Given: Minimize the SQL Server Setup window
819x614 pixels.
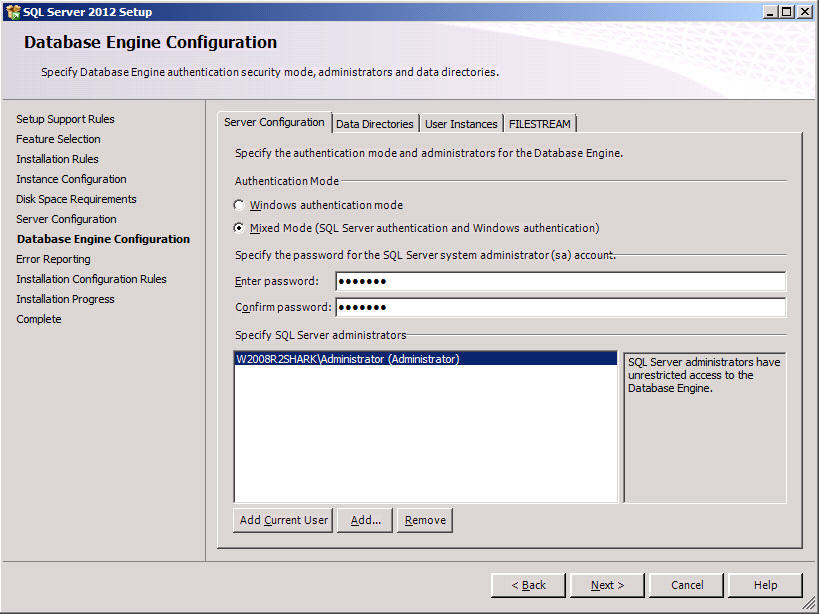Looking at the screenshot, I should [769, 11].
